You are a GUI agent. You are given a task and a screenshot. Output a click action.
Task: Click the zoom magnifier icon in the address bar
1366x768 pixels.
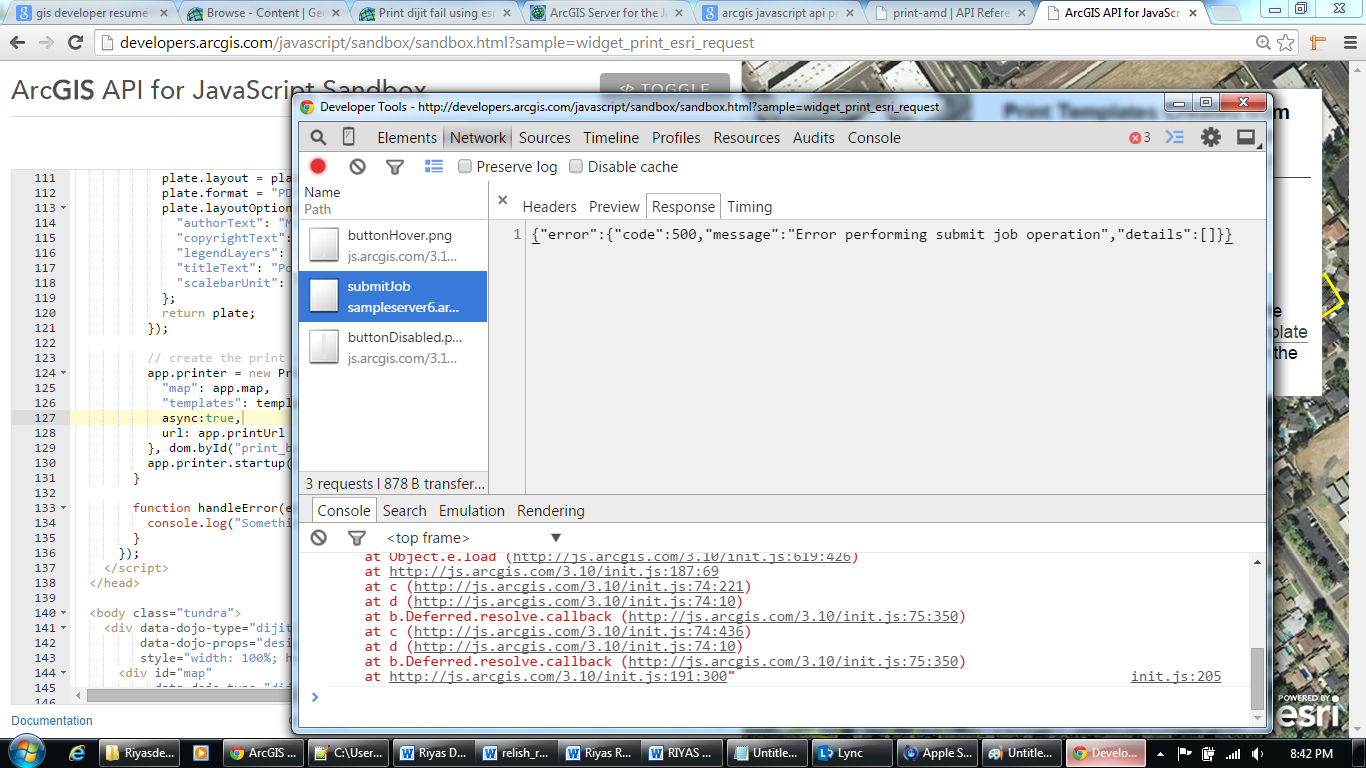coord(1264,43)
